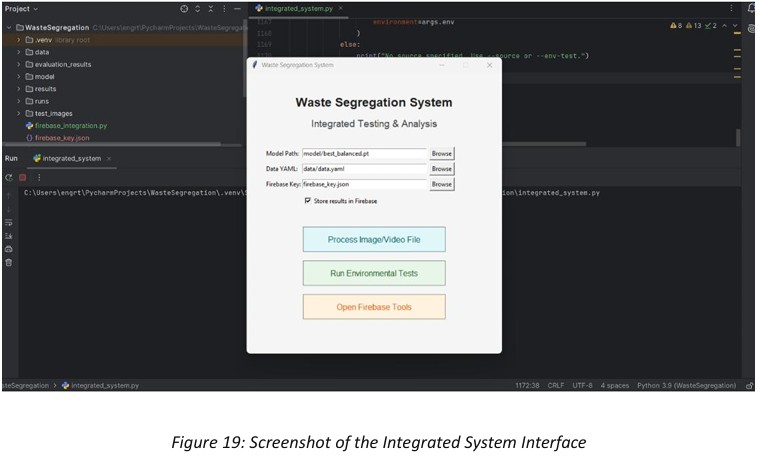
Task: Expand the model folder in tree
Action: click(18, 76)
